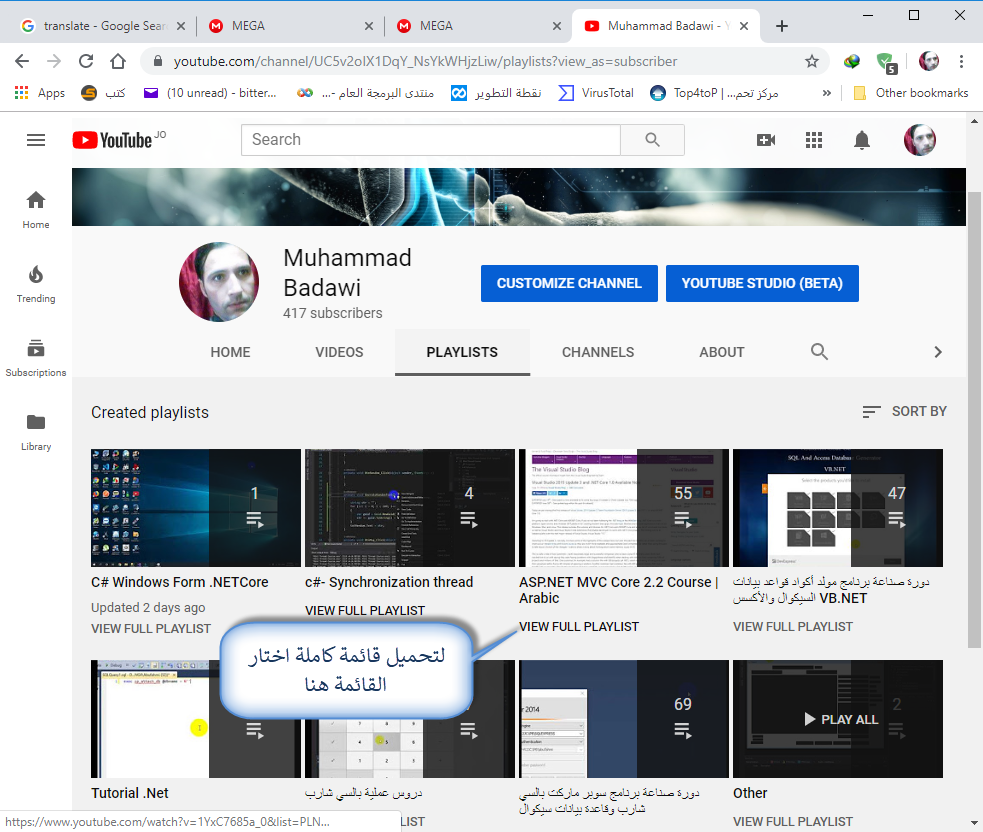This screenshot has height=832, width=983.
Task: Expand the hidden bookmarks chevron
Action: (826, 93)
